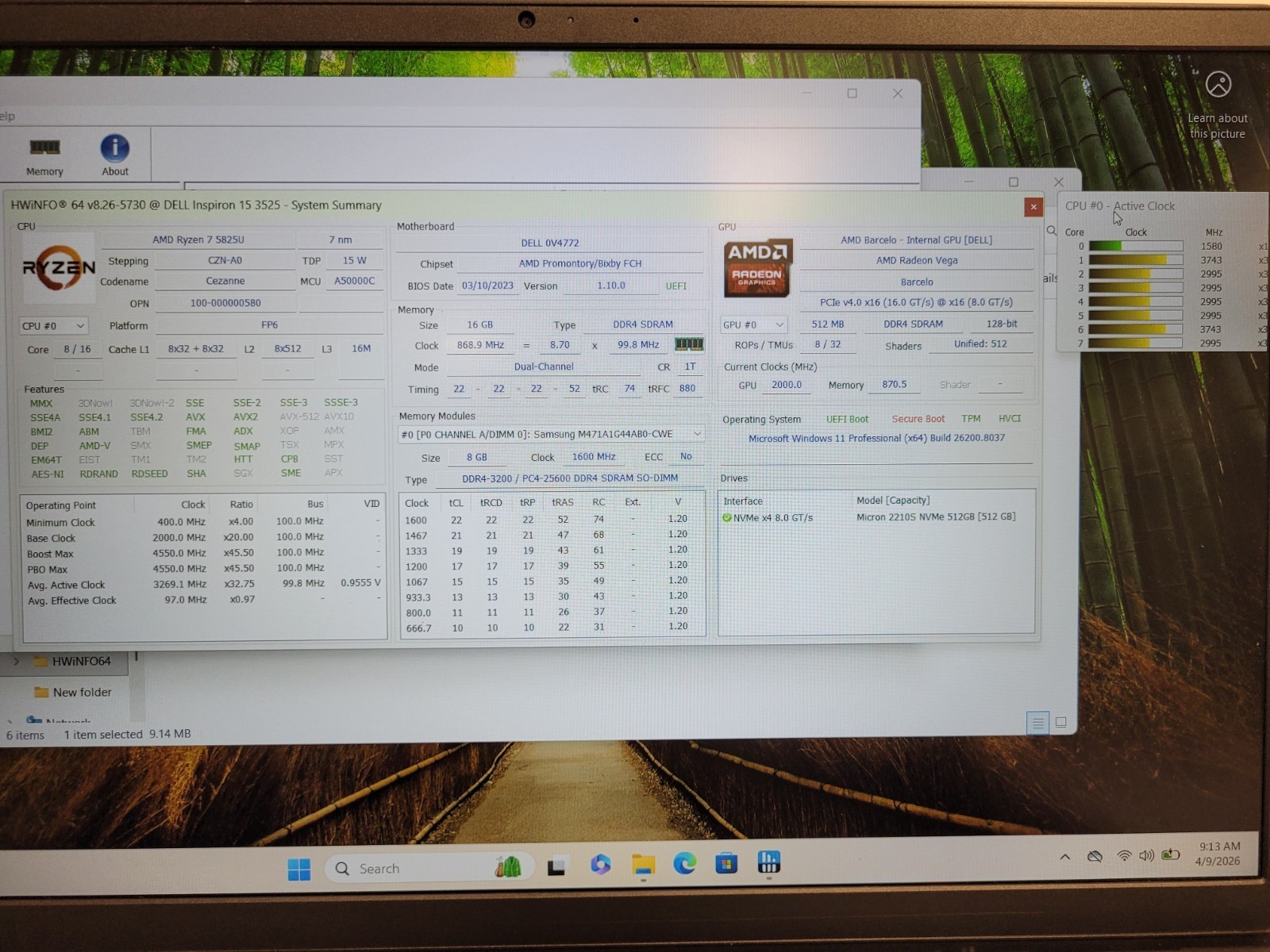Click the Core 7 clock bar

(1136, 344)
